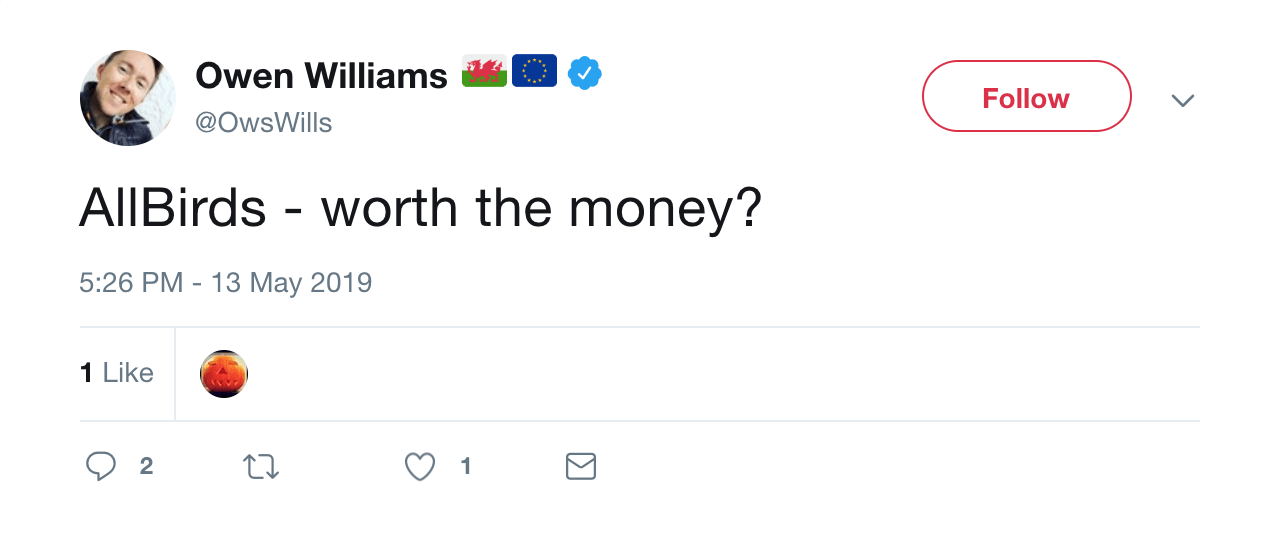Open the @OwsWills handle link
1277x542 pixels.
pyautogui.click(x=264, y=123)
